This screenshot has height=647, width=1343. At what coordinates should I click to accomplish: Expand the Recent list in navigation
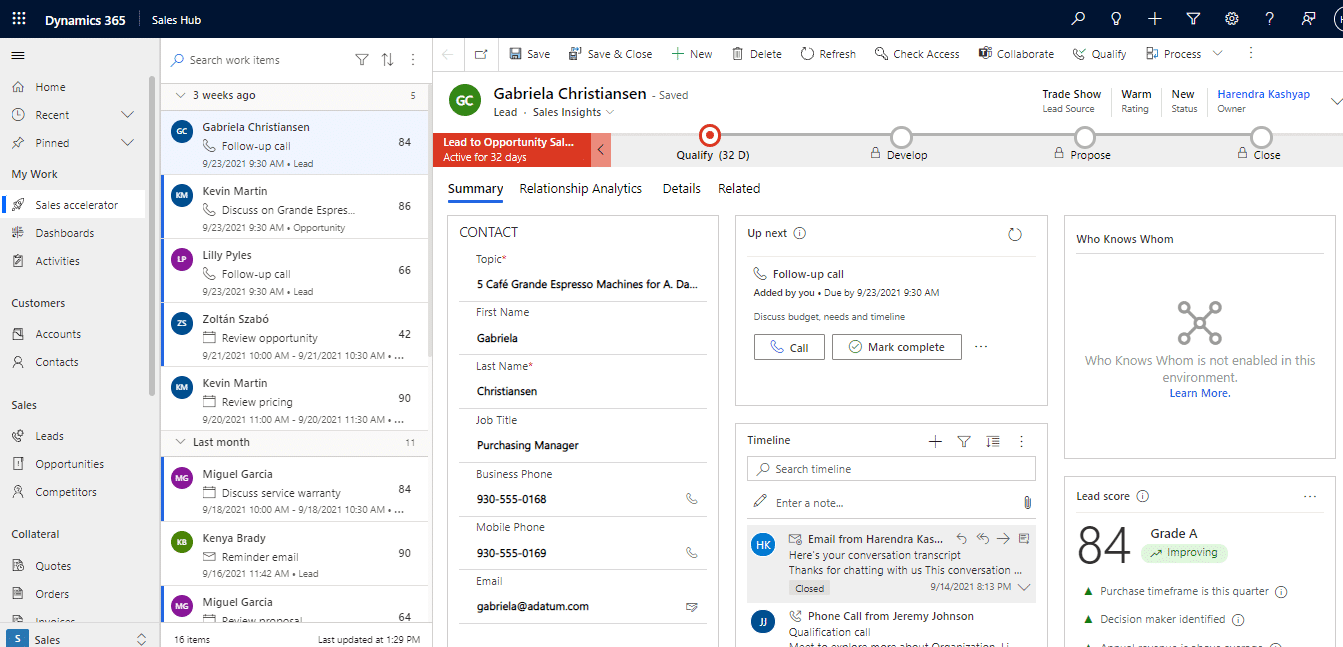click(127, 115)
